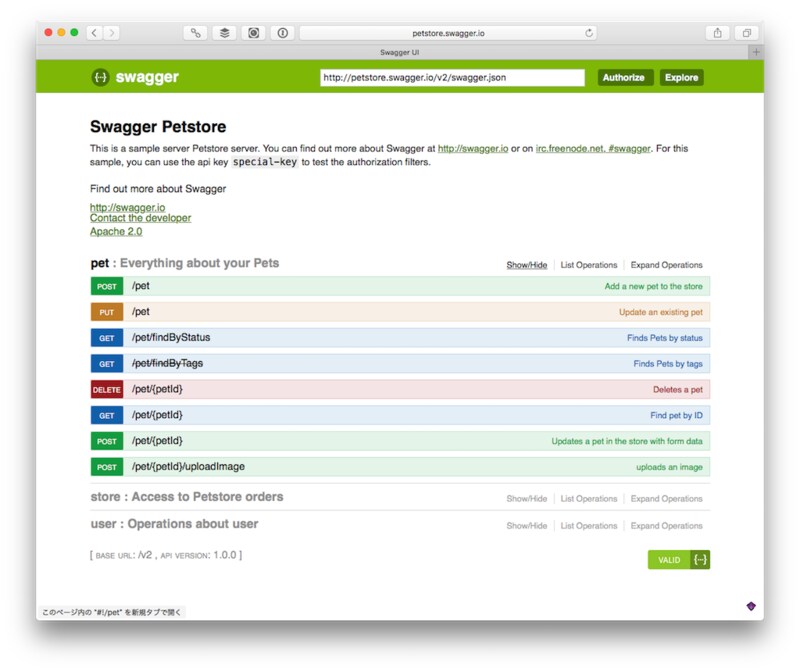The image size is (800, 672).
Task: Open the Contact the developer link
Action: coord(140,218)
